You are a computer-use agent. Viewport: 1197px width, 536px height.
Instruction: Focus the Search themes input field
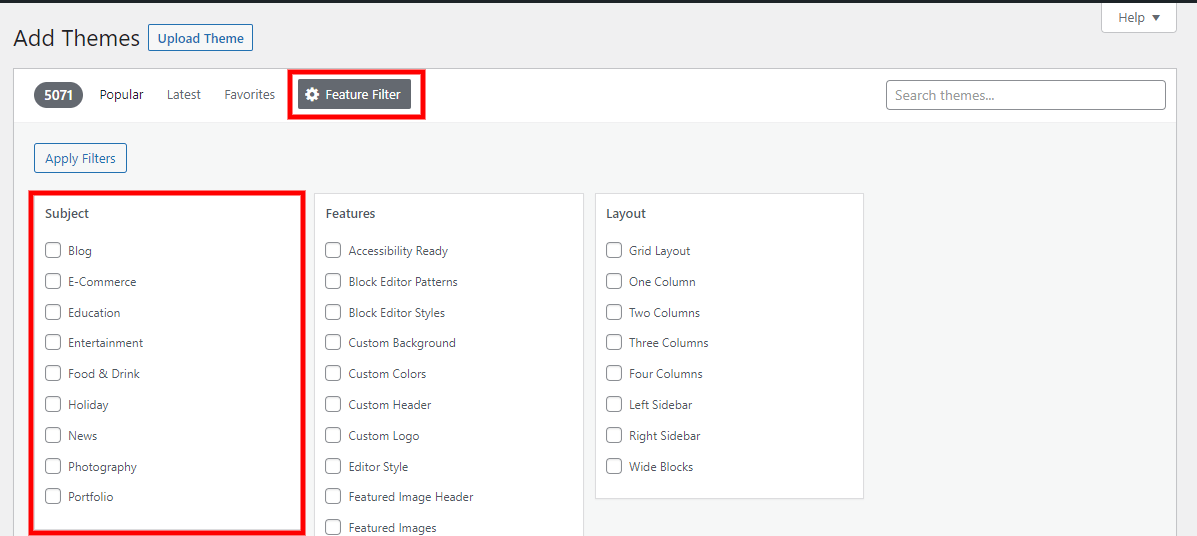pyautogui.click(x=1025, y=95)
